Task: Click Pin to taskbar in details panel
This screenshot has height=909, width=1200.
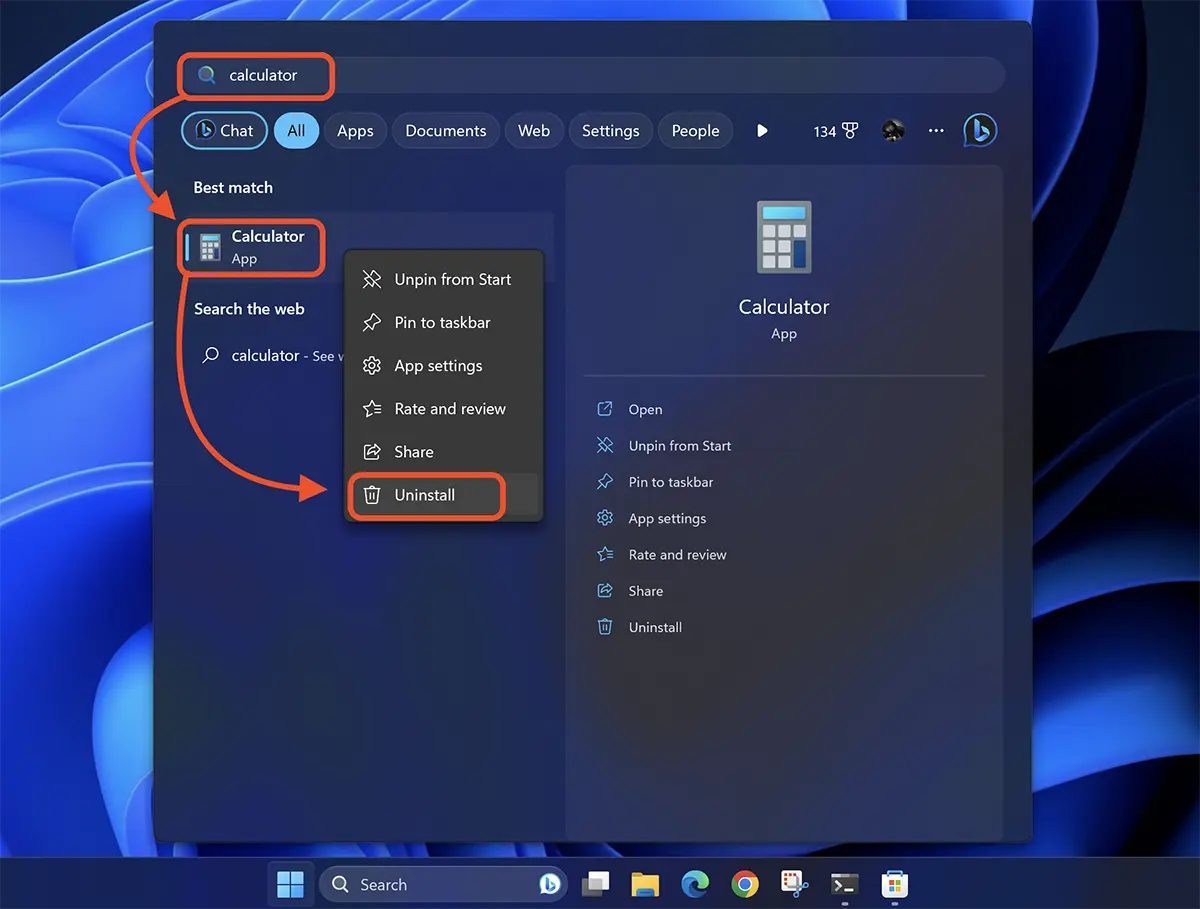Action: [655, 482]
